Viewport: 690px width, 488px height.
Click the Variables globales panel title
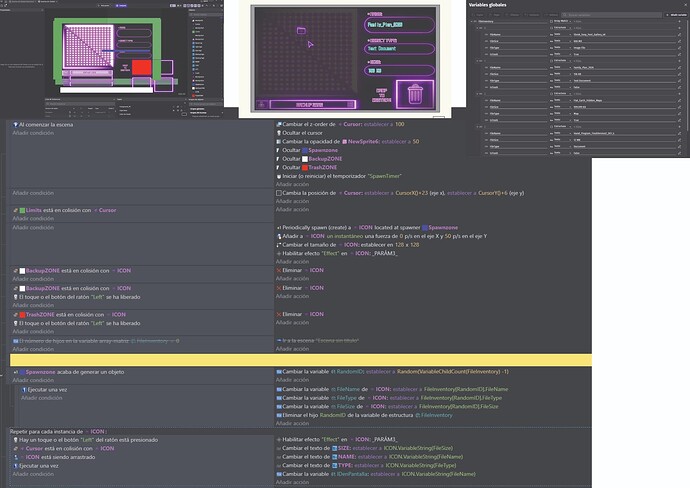pos(496,6)
